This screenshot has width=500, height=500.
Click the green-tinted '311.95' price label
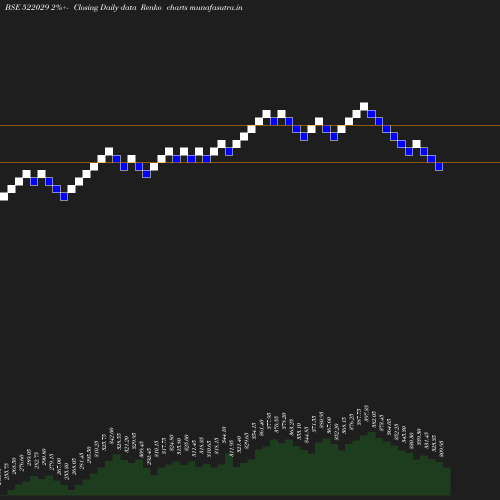[x=231, y=448]
